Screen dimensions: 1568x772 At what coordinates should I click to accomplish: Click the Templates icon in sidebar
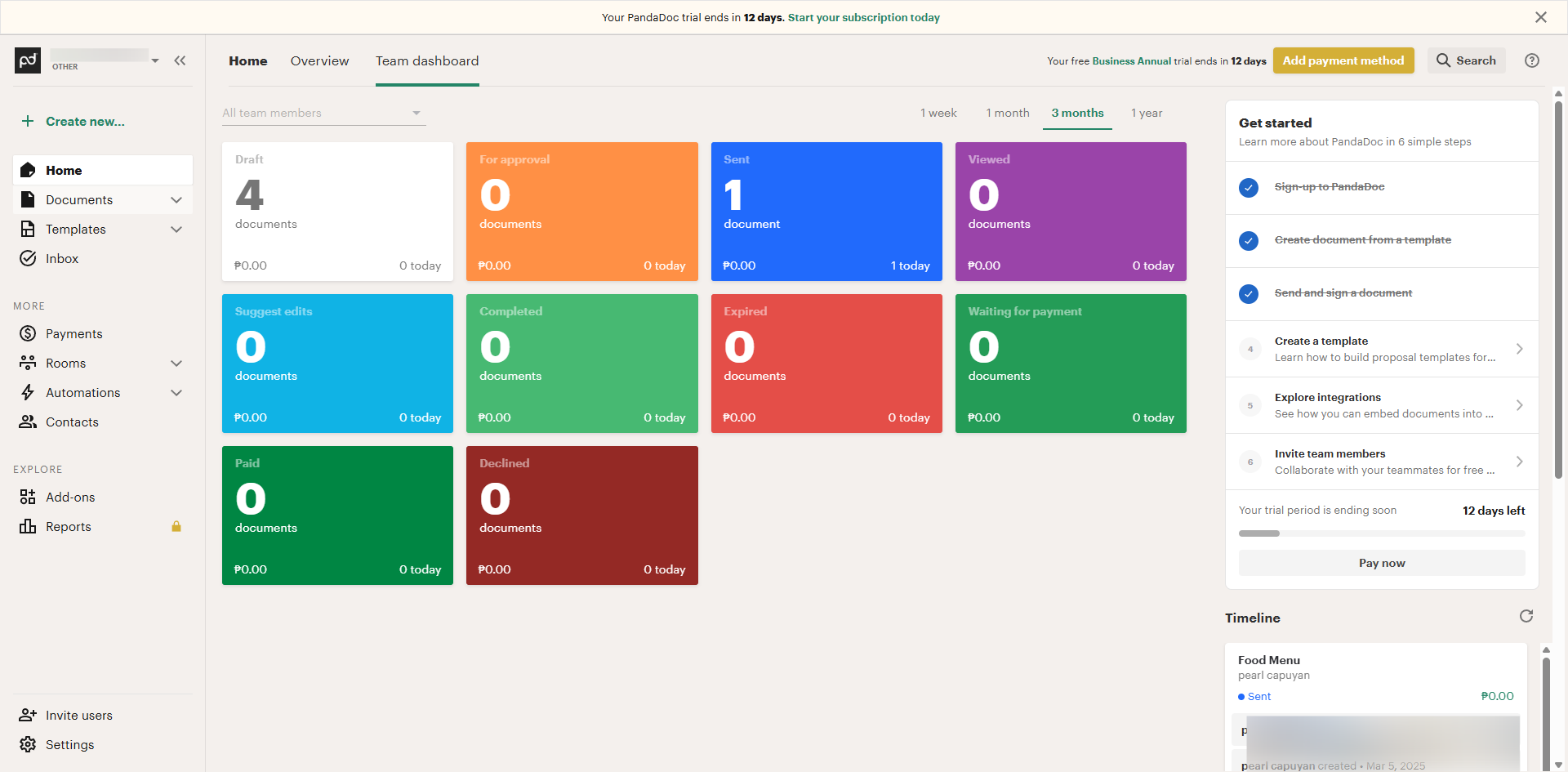click(x=28, y=229)
